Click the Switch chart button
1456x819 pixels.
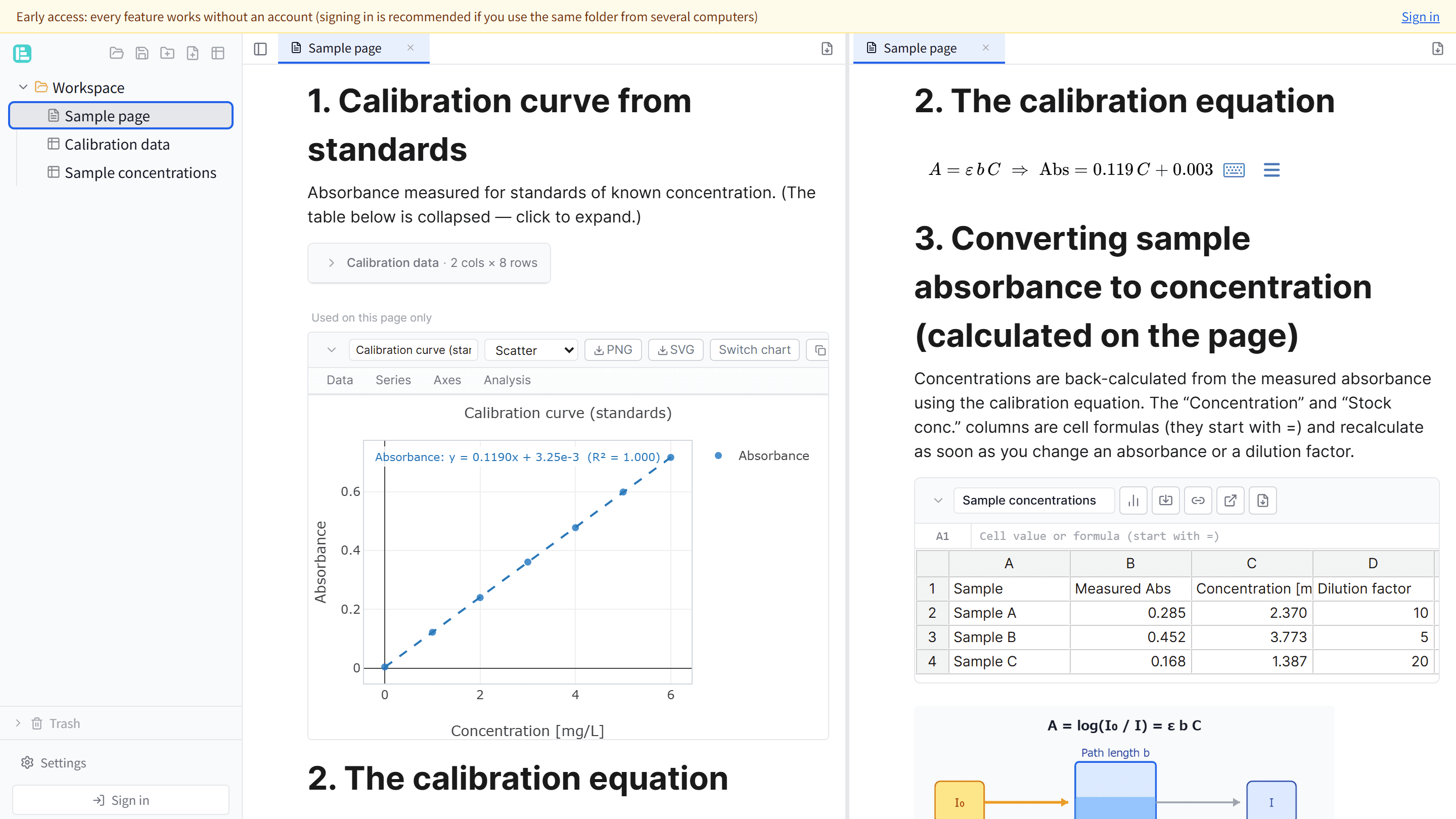pyautogui.click(x=755, y=350)
